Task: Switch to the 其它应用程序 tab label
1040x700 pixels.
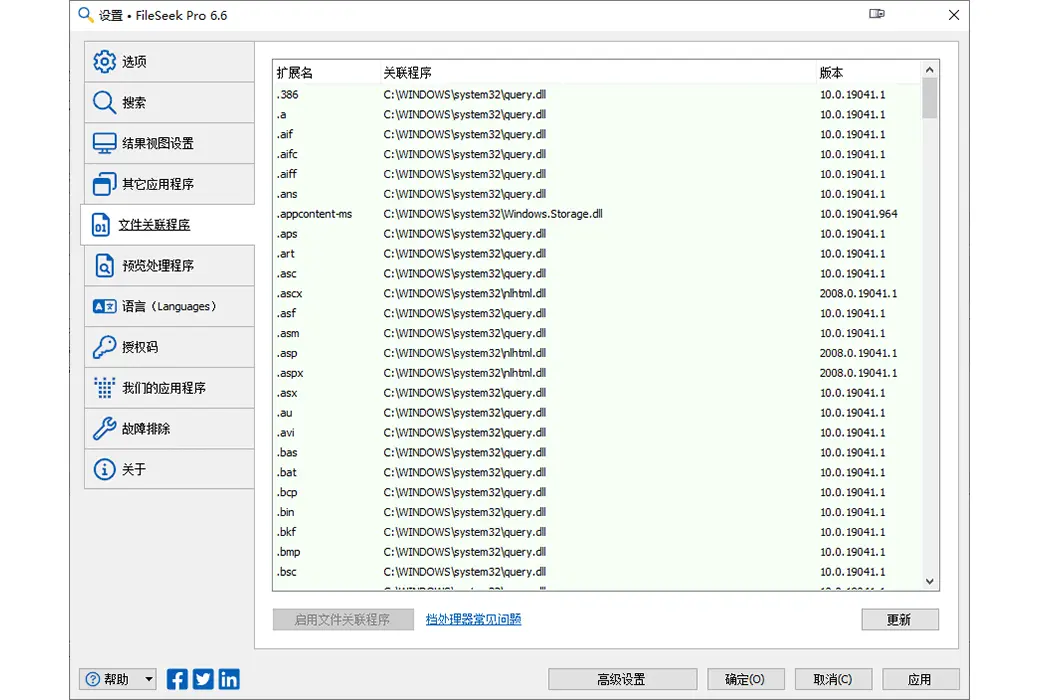Action: click(158, 184)
